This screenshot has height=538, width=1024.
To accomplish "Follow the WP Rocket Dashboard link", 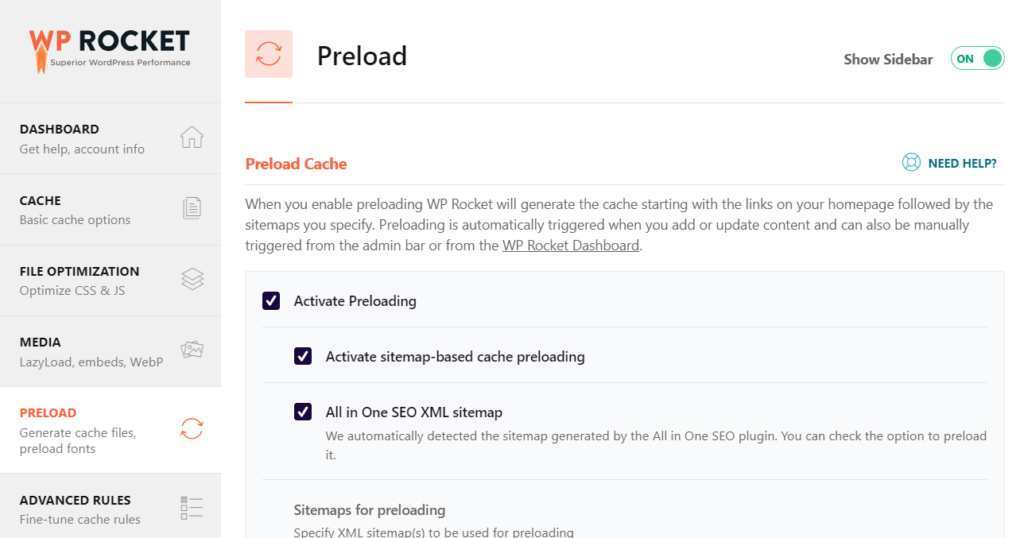I will (571, 245).
